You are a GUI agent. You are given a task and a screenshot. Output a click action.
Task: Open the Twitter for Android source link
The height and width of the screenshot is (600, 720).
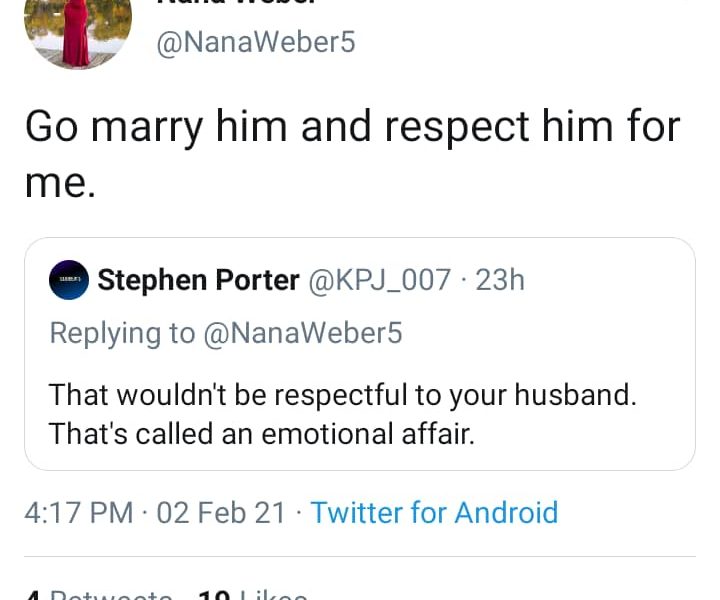tap(434, 512)
